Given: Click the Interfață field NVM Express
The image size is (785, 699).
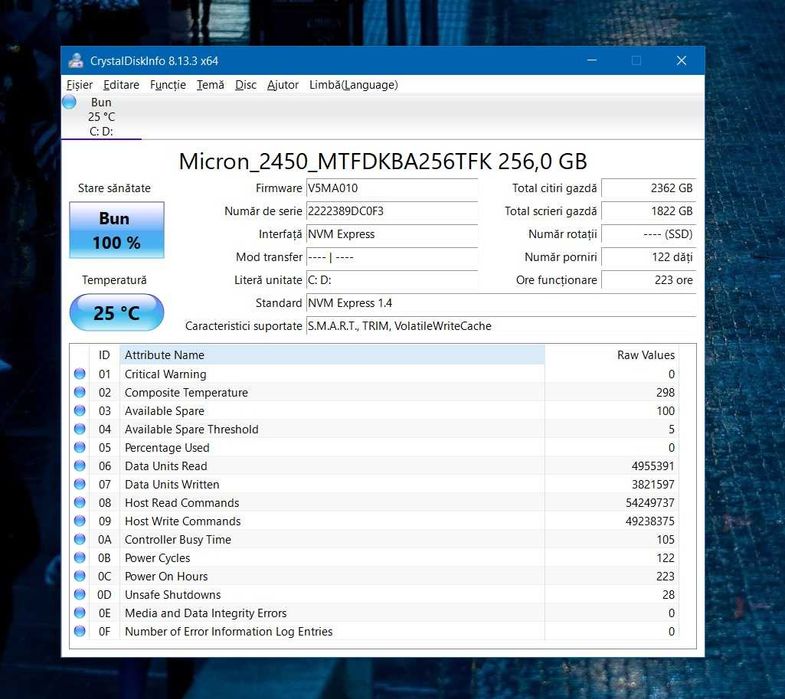Looking at the screenshot, I should point(392,234).
